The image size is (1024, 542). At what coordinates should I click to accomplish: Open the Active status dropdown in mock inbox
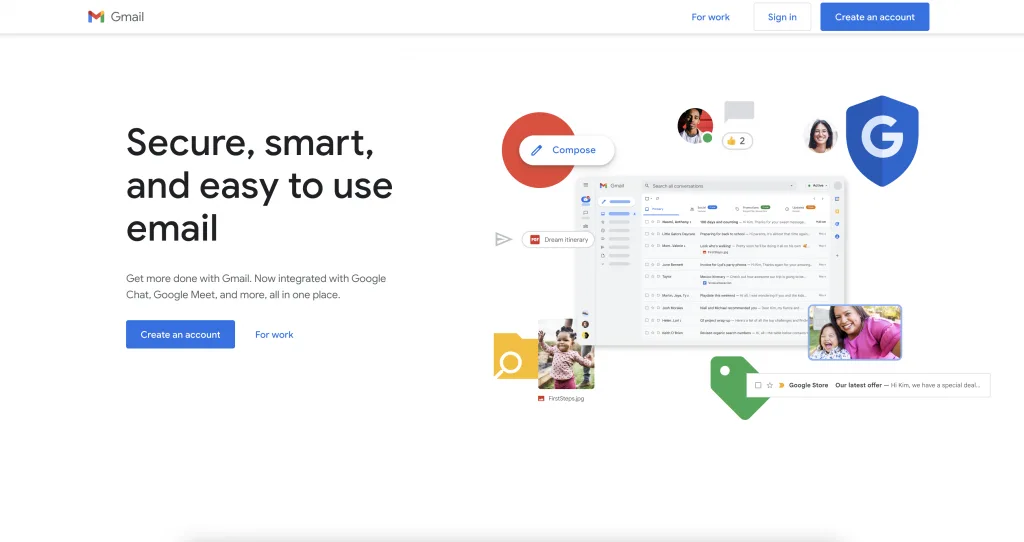(x=818, y=185)
